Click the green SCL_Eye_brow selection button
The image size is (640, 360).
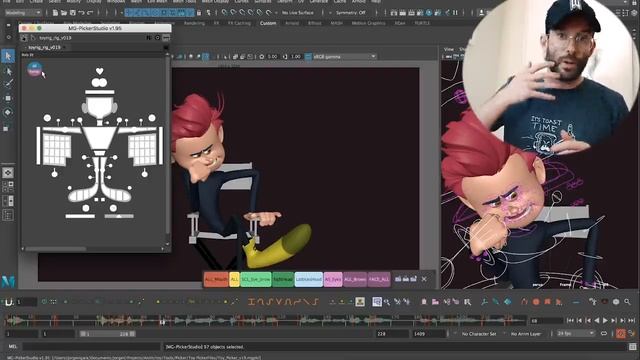[256, 280]
